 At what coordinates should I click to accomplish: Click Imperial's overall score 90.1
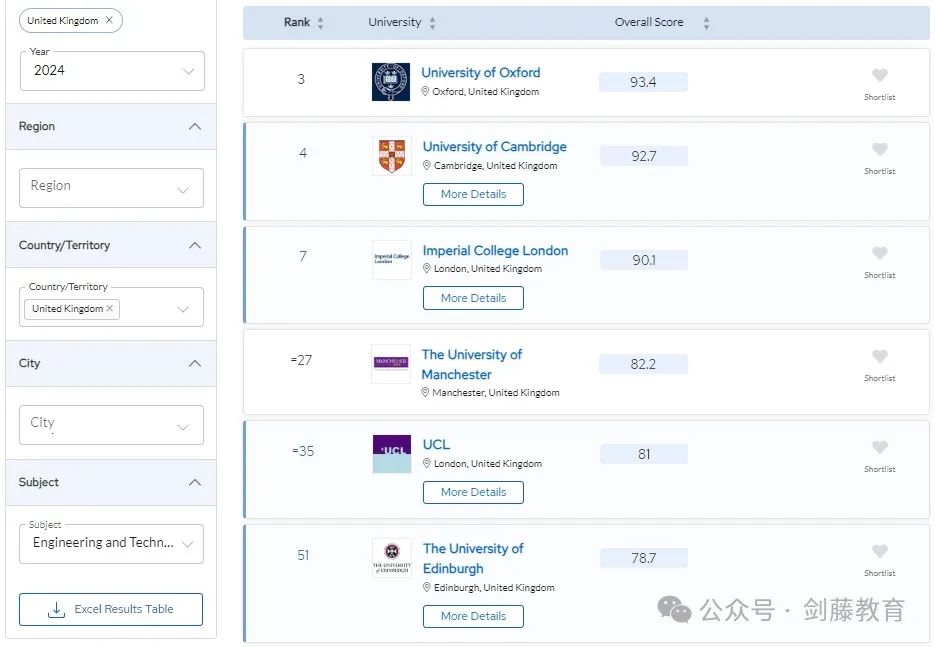click(644, 260)
